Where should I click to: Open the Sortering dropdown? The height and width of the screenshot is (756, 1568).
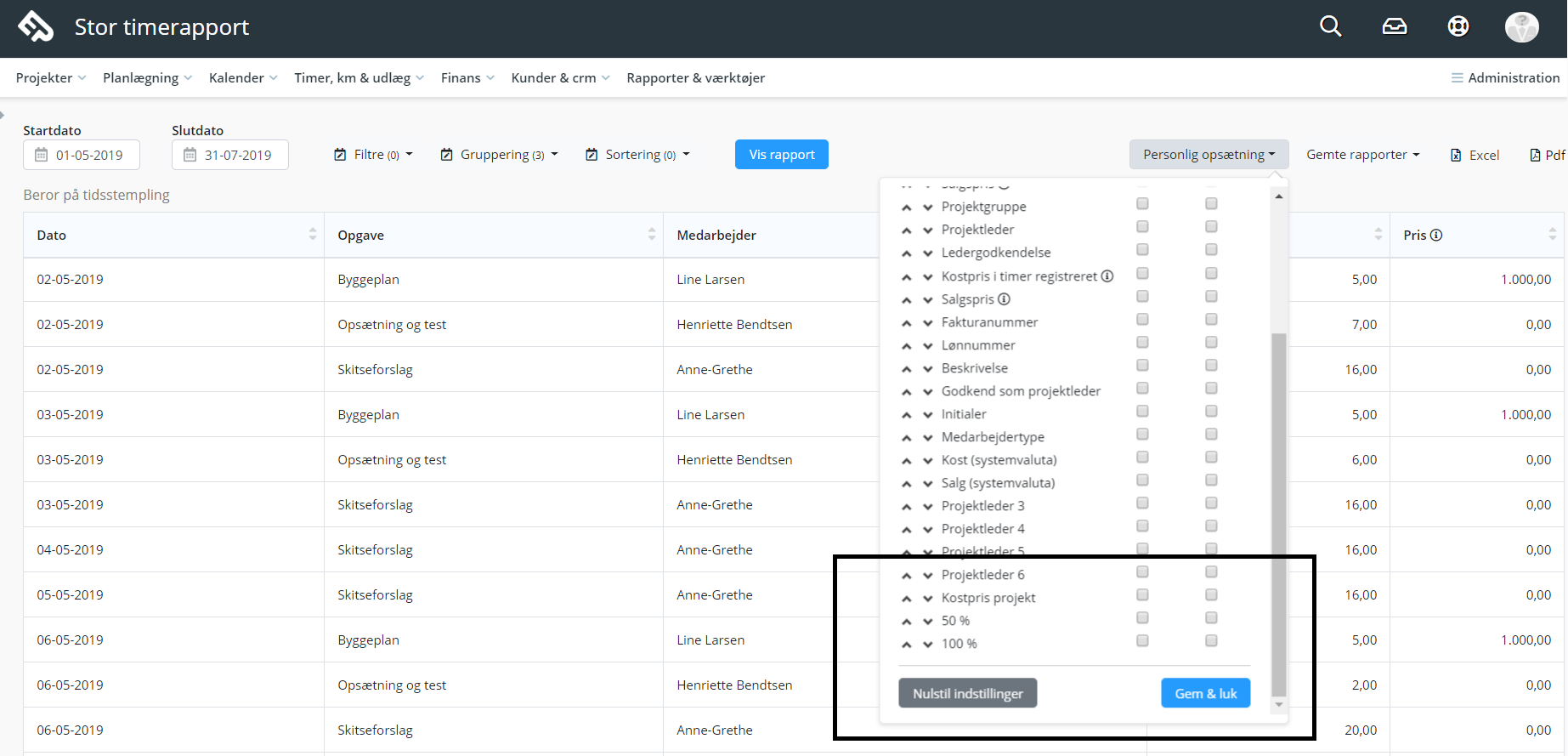[637, 155]
